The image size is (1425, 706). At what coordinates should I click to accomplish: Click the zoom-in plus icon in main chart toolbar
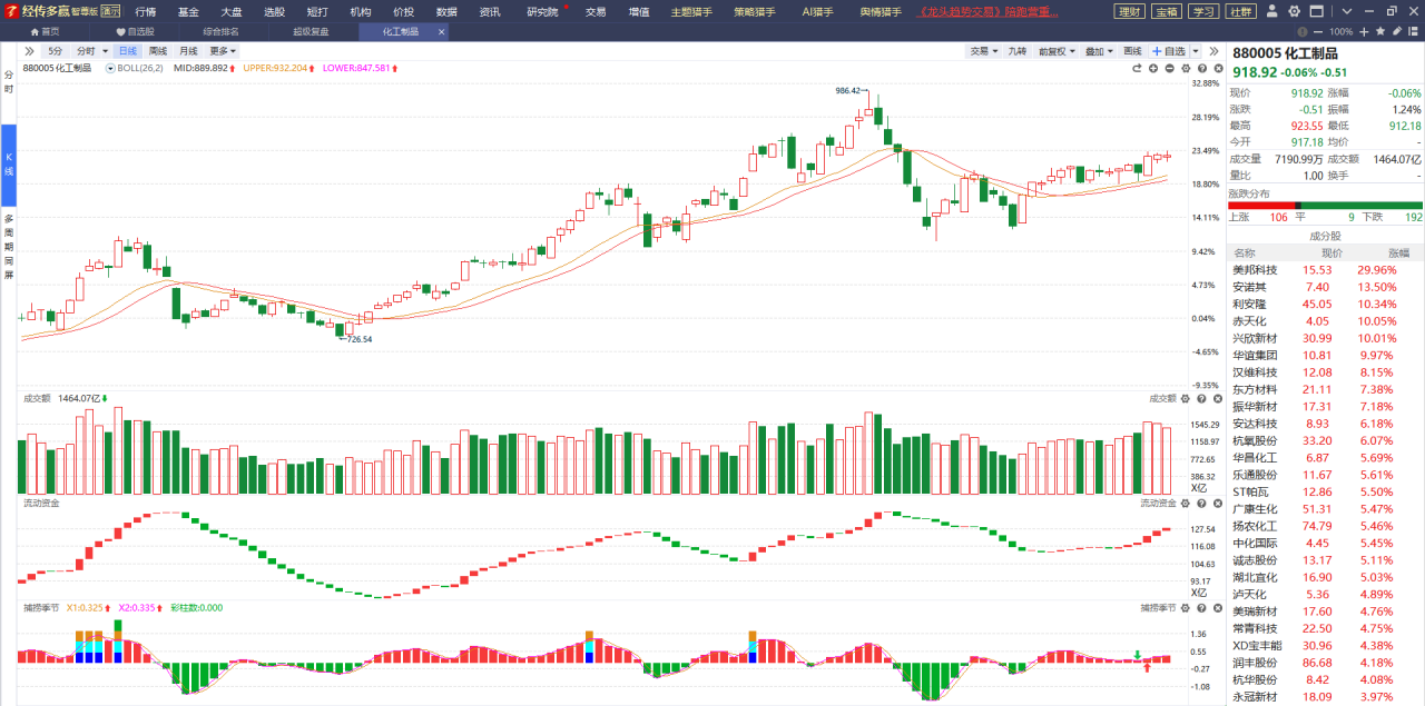1153,68
